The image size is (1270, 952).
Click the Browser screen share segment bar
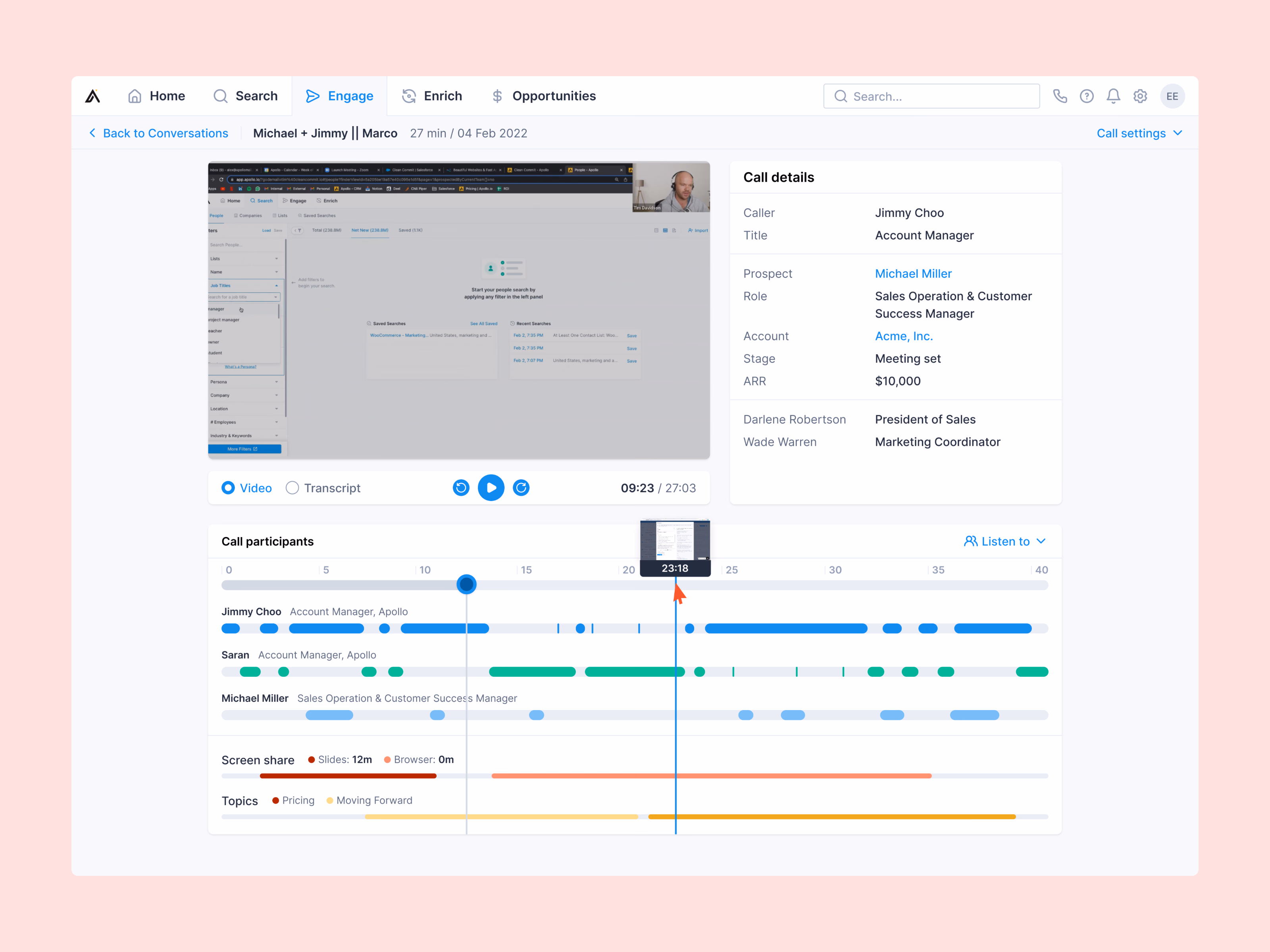pos(711,776)
